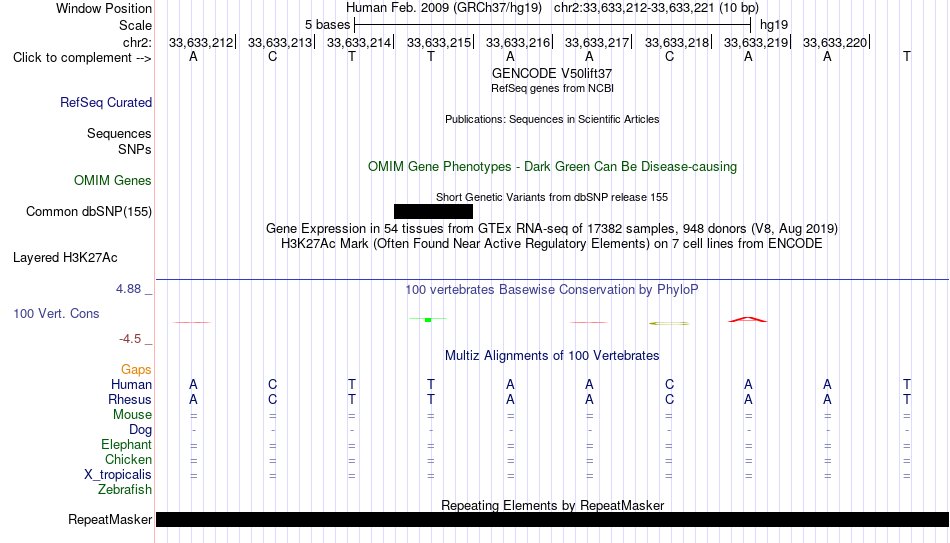
Task: Click the Dog alignment row label
Action: (x=140, y=430)
